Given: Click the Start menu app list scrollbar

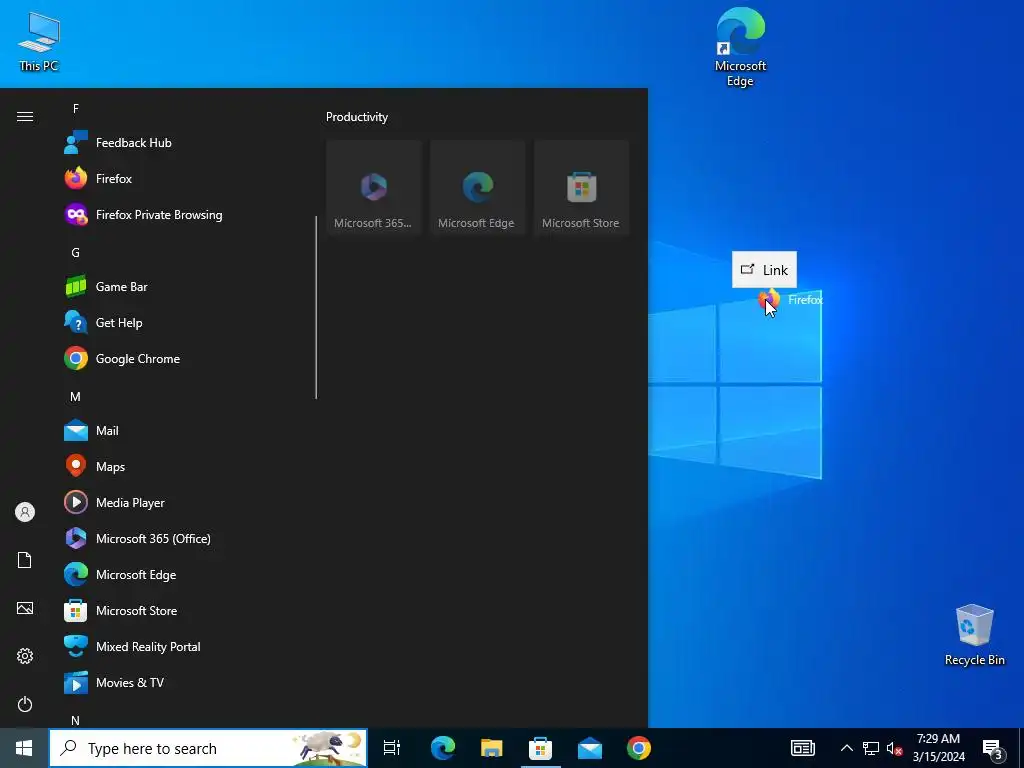Looking at the screenshot, I should [x=316, y=307].
